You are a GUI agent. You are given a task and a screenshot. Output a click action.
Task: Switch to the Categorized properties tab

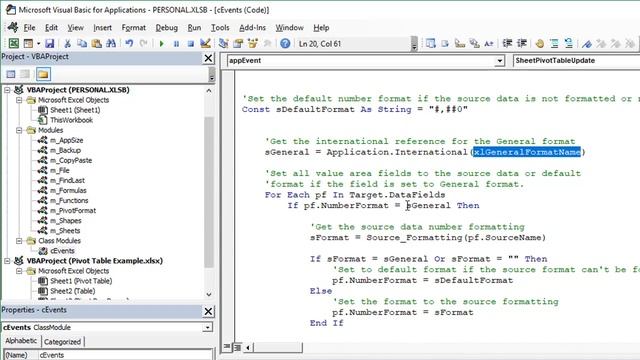(x=62, y=342)
